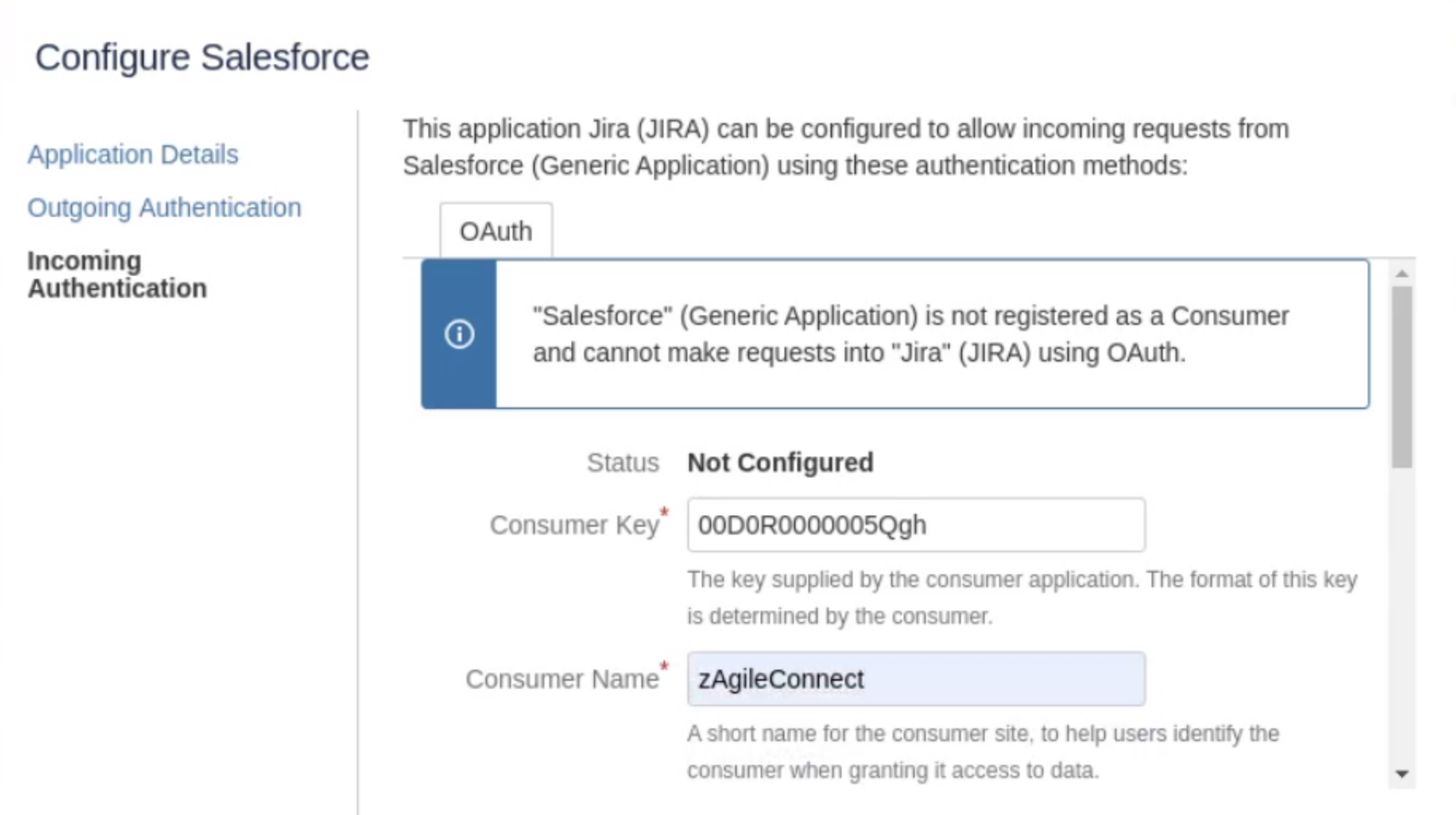The image size is (1456, 815).
Task: Click the Configure Salesforce heading
Action: coord(202,57)
